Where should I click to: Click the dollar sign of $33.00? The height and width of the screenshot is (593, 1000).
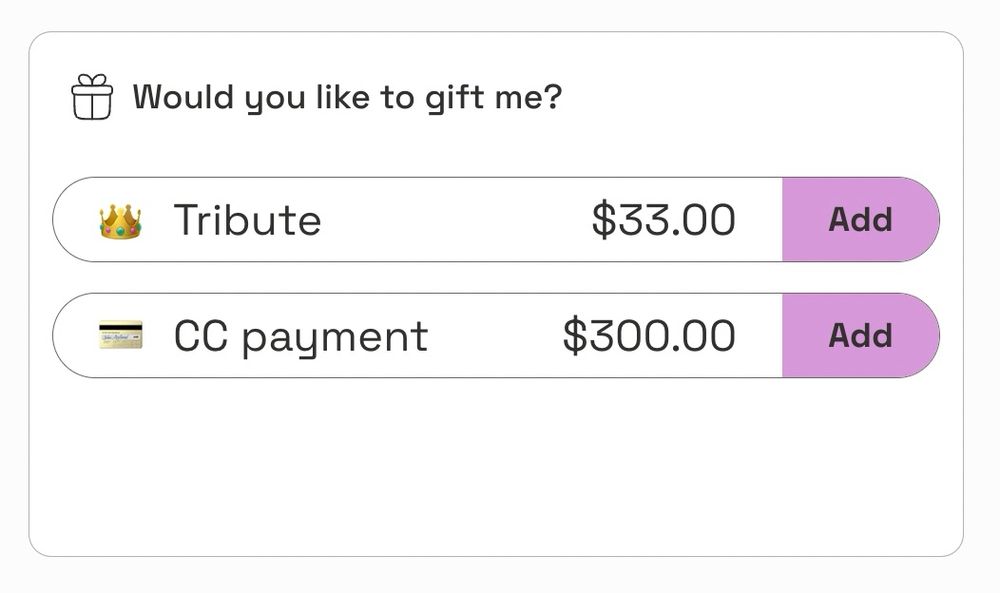click(x=603, y=220)
